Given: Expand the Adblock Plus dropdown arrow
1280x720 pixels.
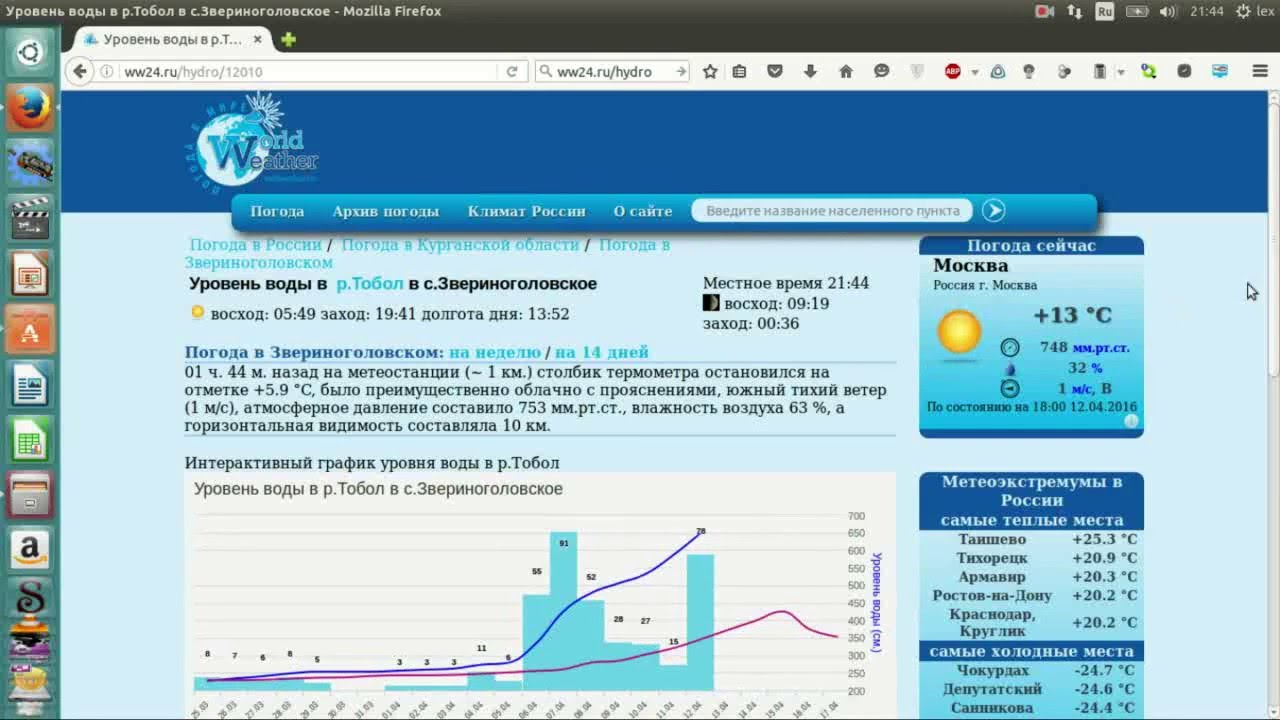Looking at the screenshot, I should coord(974,72).
